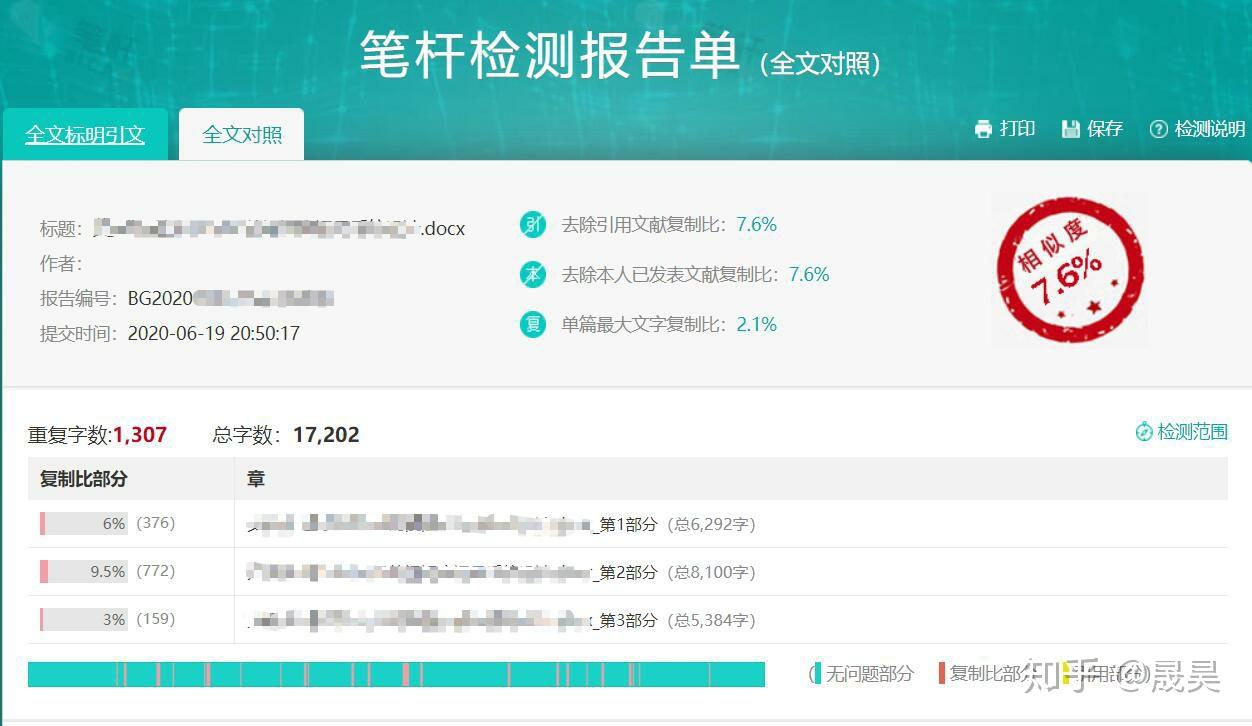Click the 打印 print option
The width and height of the screenshot is (1252, 726).
(1015, 129)
